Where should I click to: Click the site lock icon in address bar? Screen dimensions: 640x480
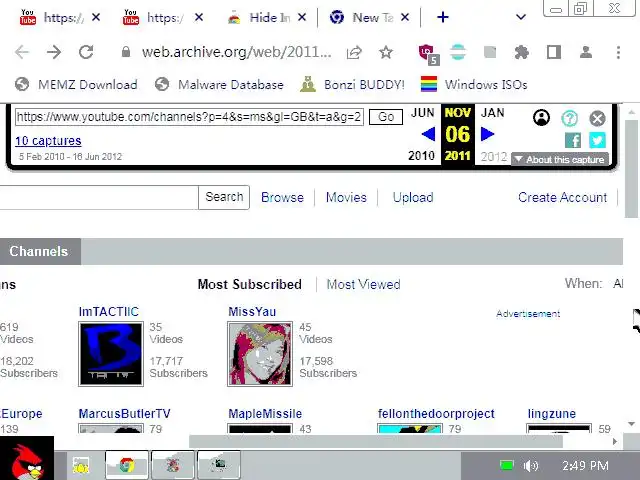pos(126,52)
